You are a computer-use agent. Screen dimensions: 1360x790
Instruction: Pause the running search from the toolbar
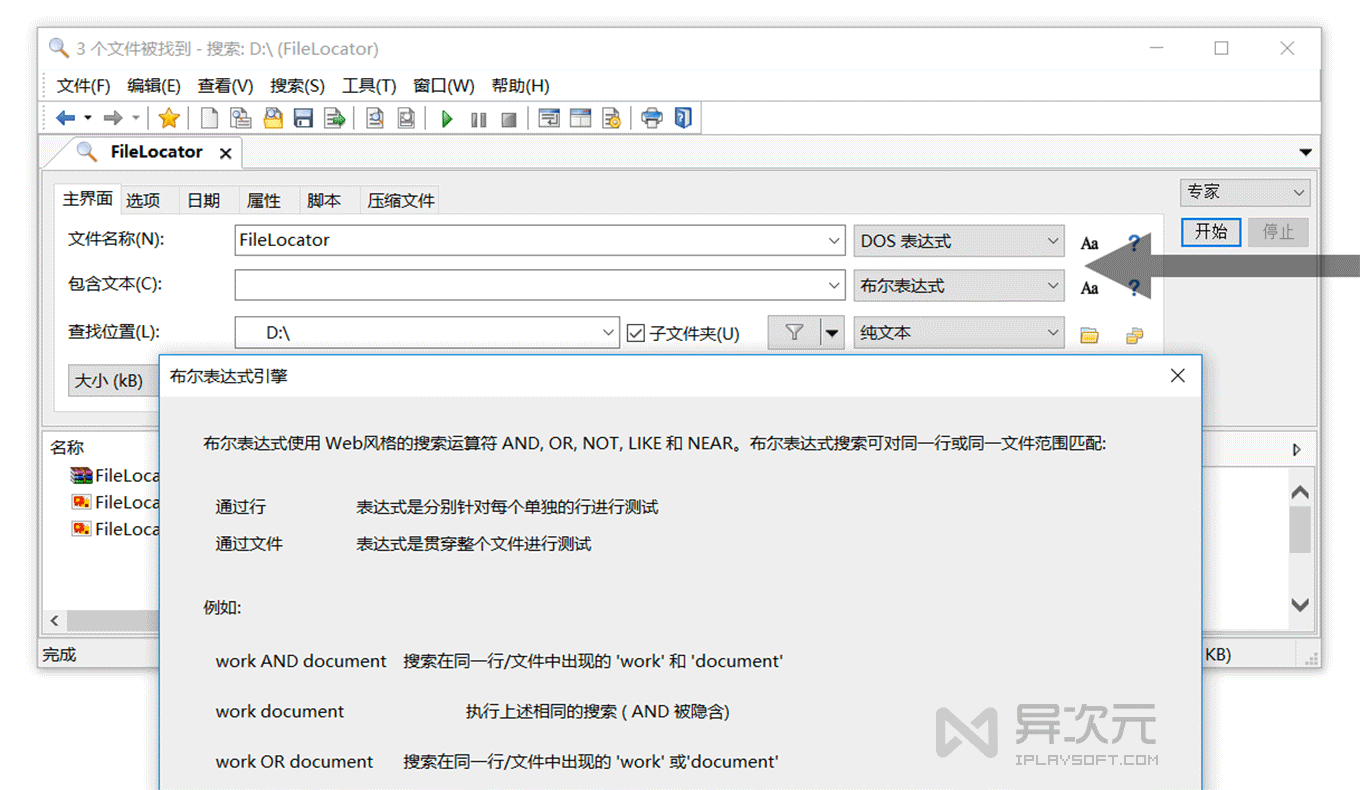point(478,118)
